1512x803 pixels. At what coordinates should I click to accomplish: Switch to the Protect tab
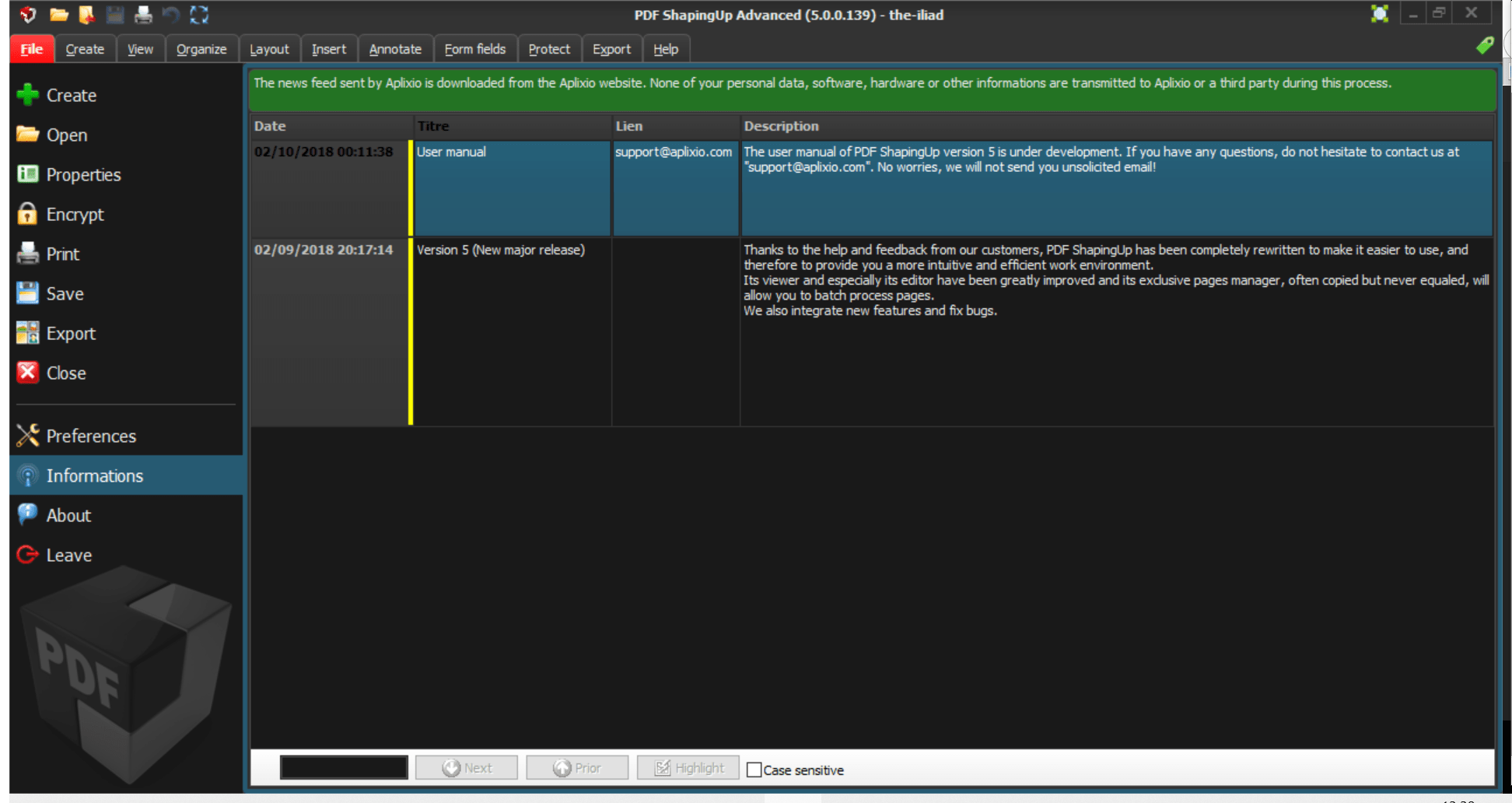click(549, 49)
